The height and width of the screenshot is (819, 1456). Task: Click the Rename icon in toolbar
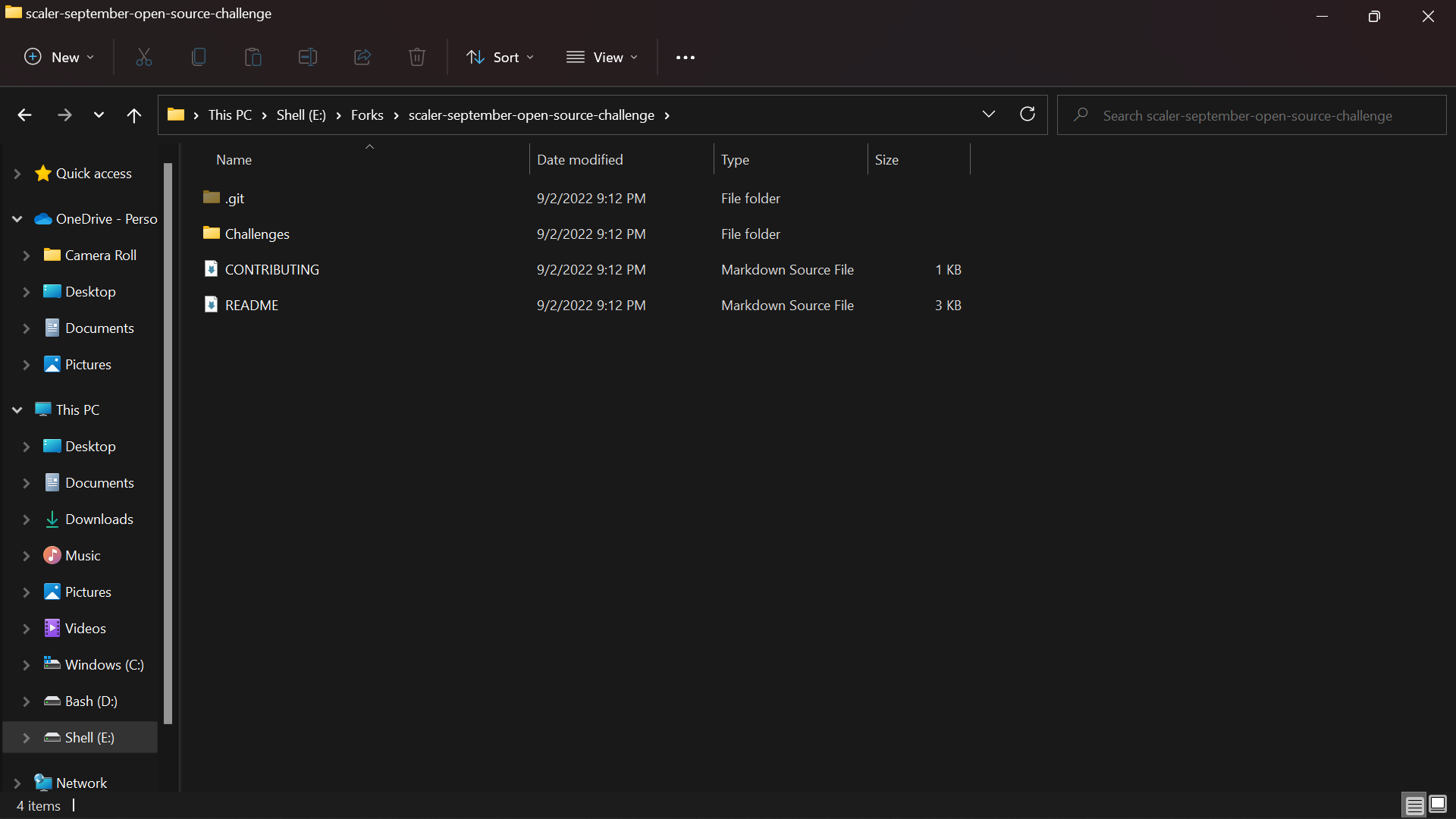308,58
